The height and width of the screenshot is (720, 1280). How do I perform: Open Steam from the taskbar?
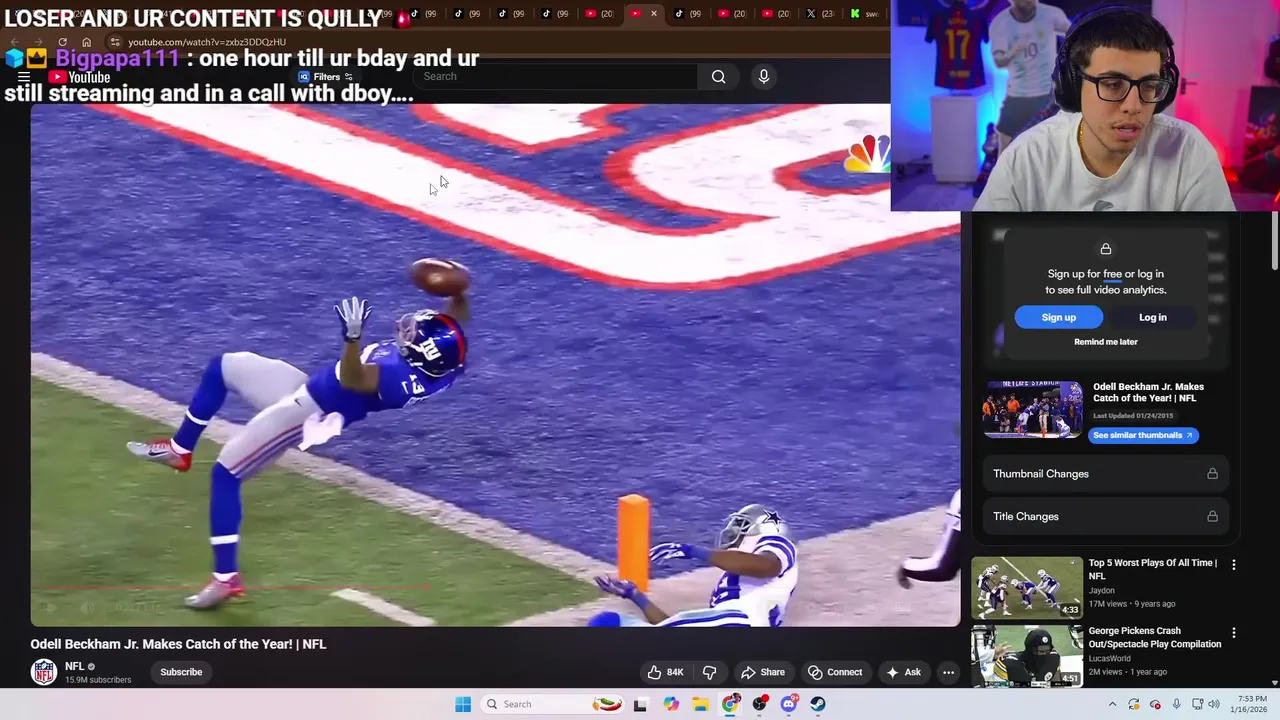pos(818,704)
